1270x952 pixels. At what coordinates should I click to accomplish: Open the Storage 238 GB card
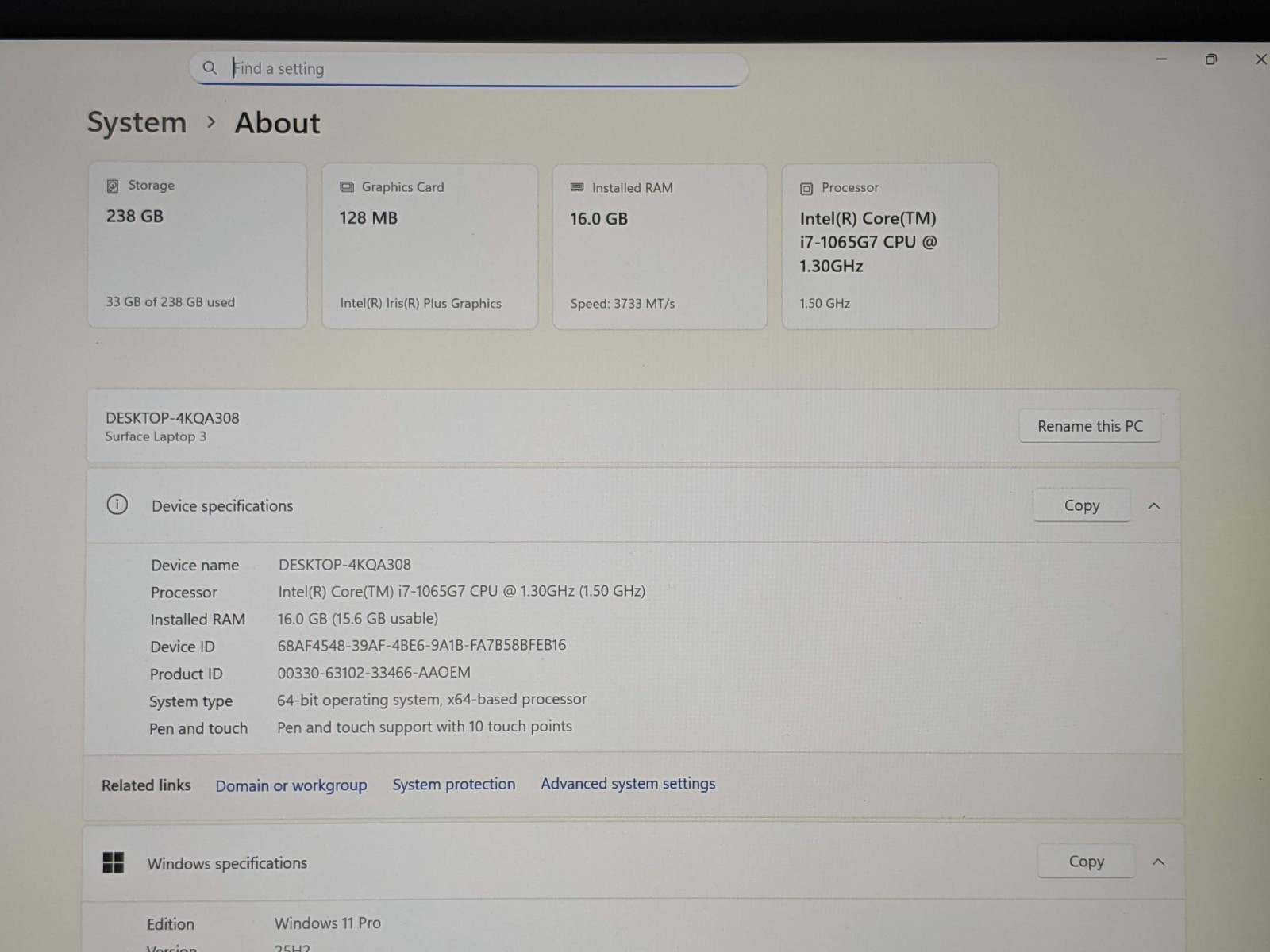(198, 245)
